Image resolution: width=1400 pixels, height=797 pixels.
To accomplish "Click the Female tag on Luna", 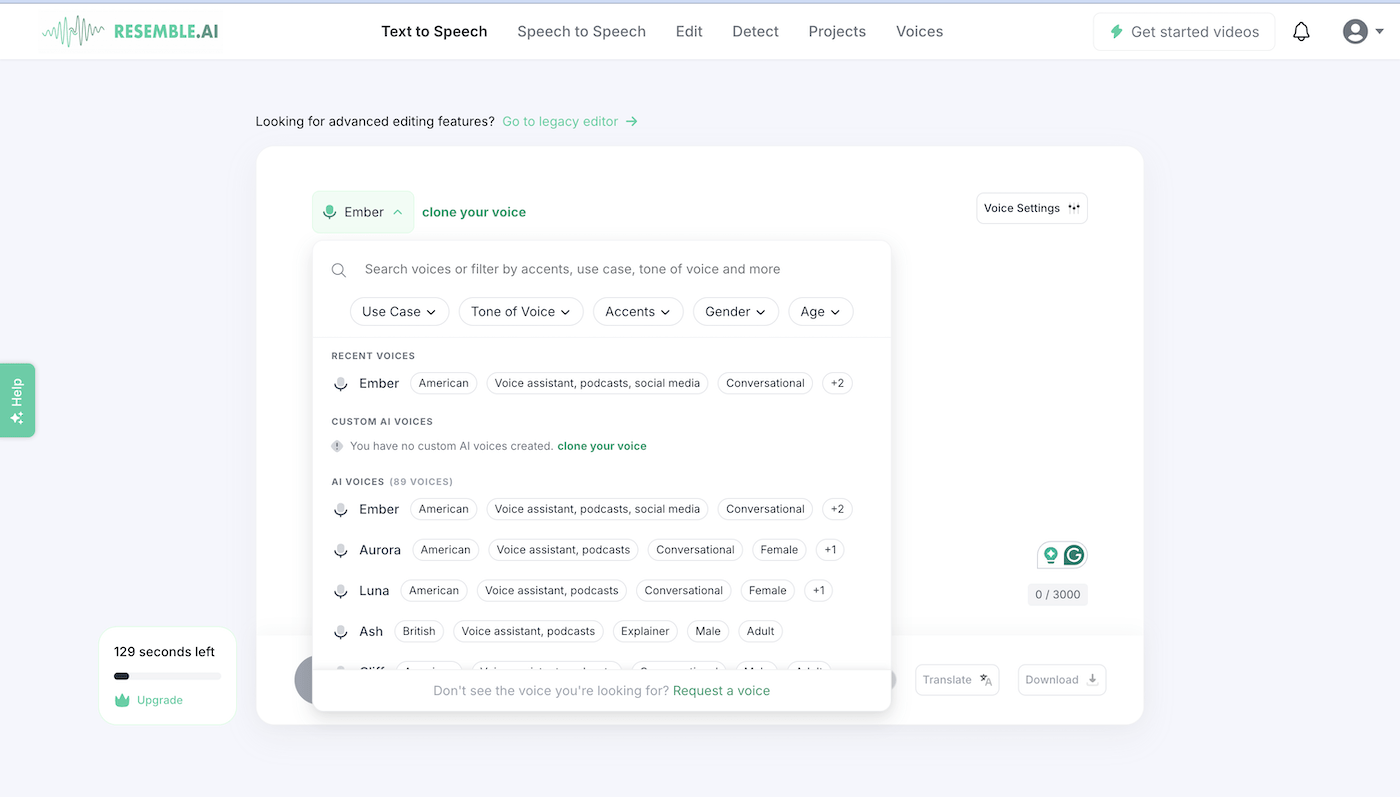I will pos(768,591).
